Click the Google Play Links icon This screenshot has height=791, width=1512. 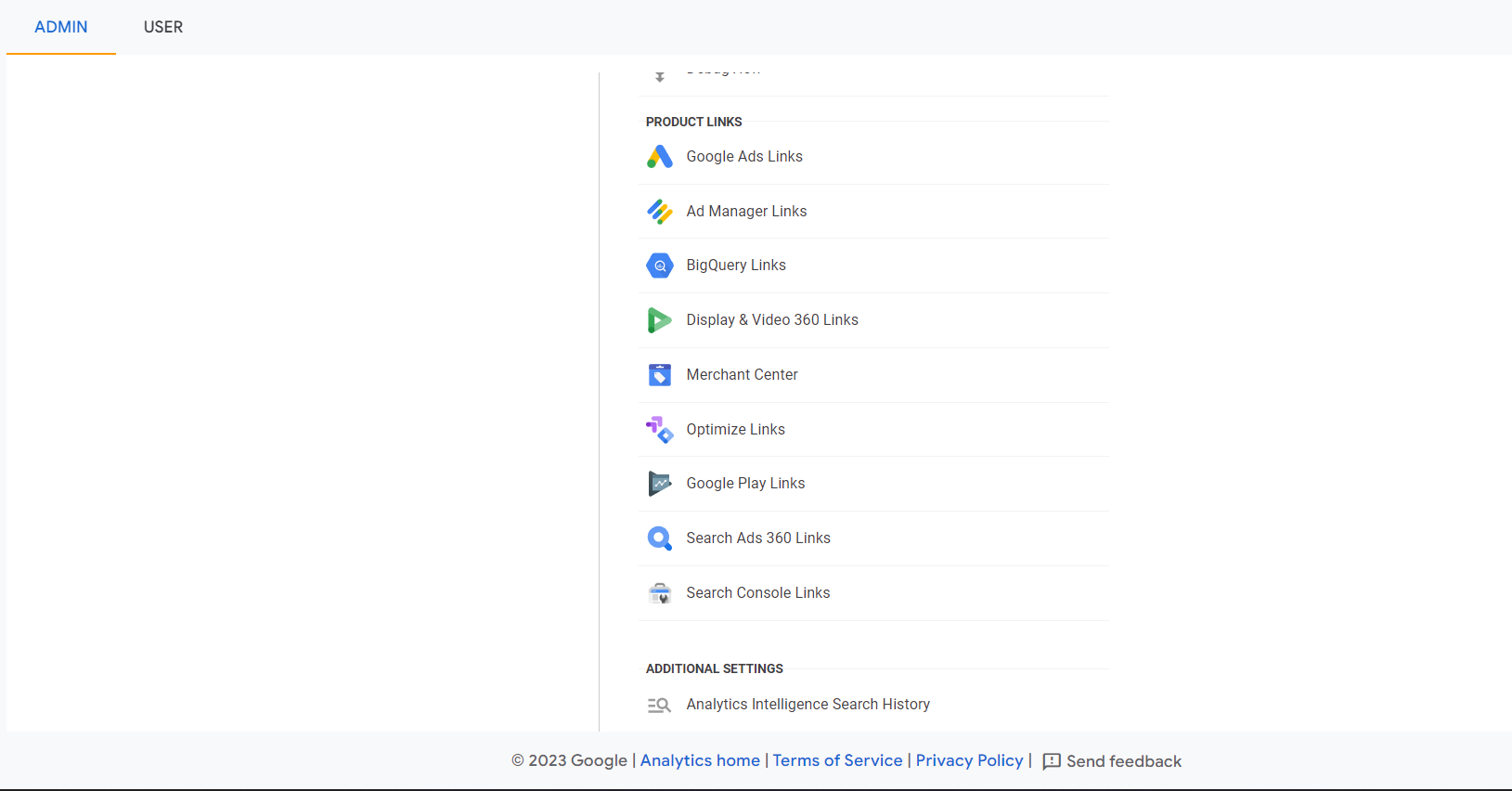(660, 484)
